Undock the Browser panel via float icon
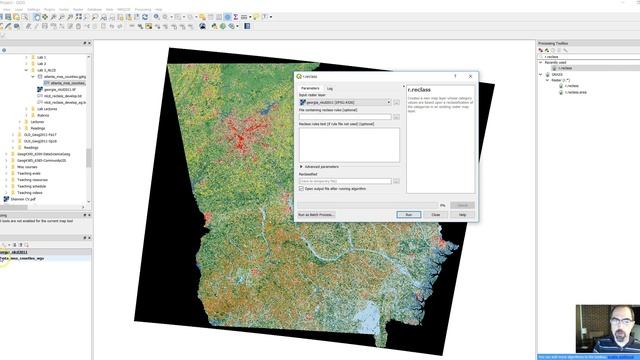The image size is (640, 360). (84, 43)
